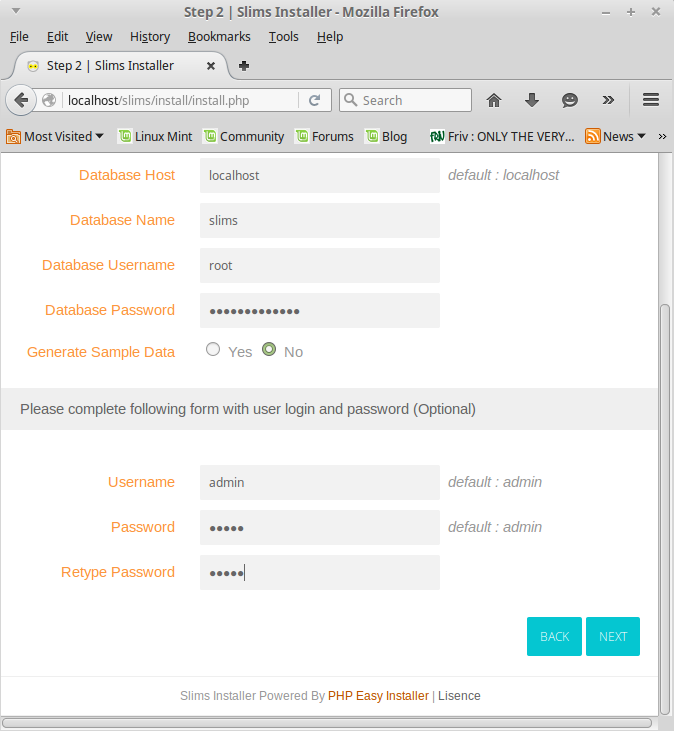Screen dimensions: 674x731
Task: Click the magnifier icon in the search box
Action: point(351,100)
